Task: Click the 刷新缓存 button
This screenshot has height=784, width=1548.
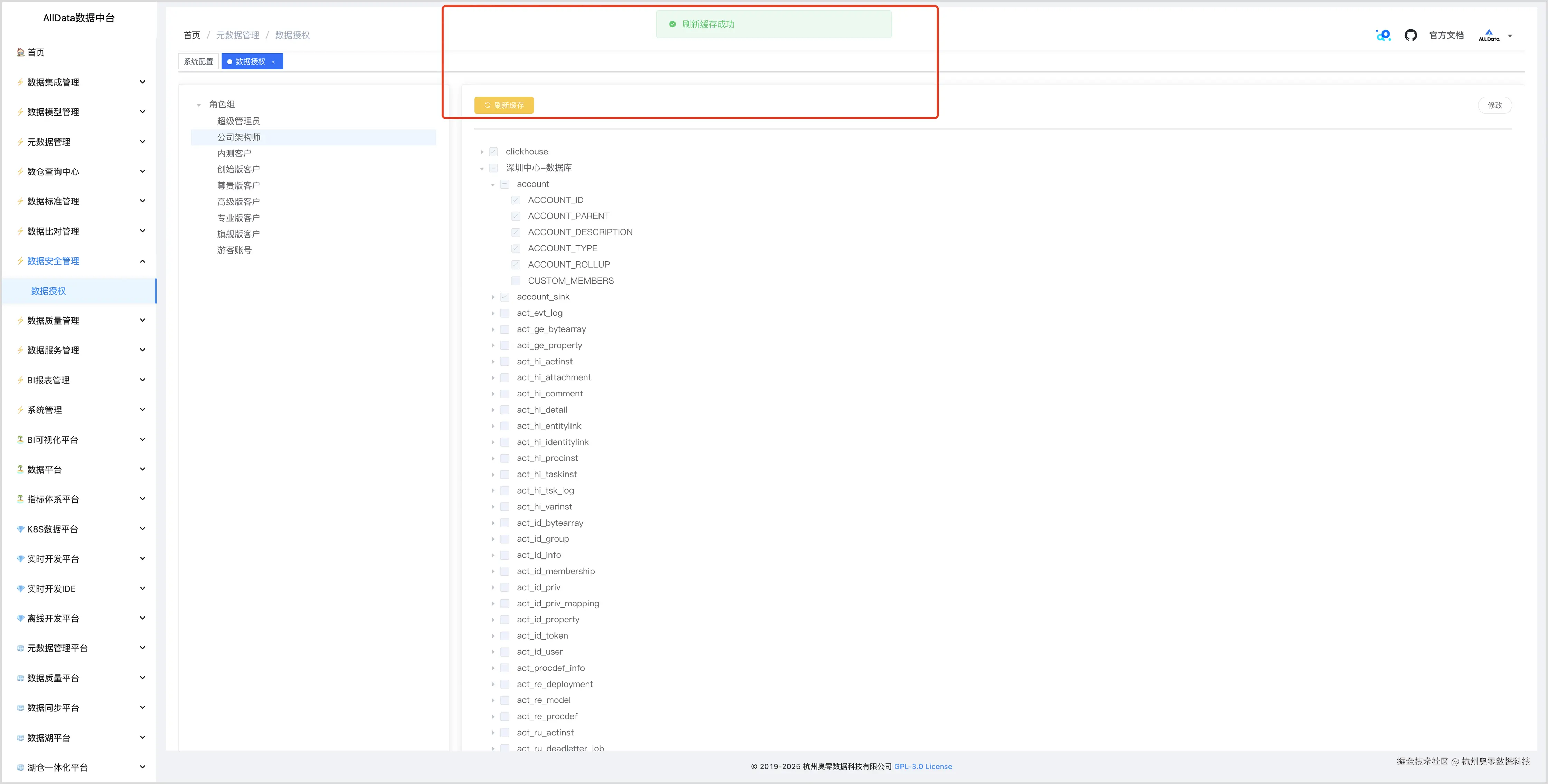Action: (503, 105)
